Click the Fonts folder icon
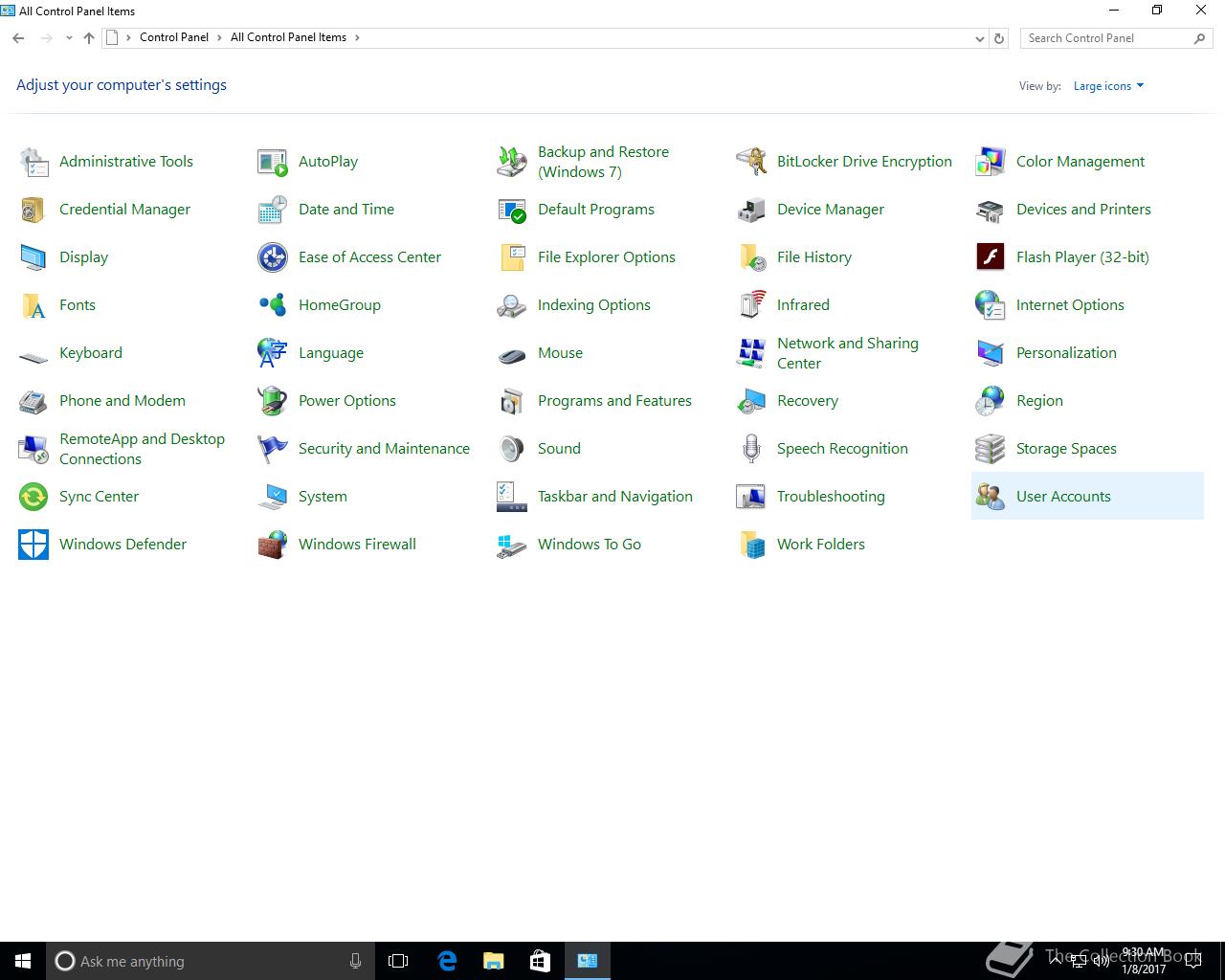The image size is (1225, 980). point(33,305)
